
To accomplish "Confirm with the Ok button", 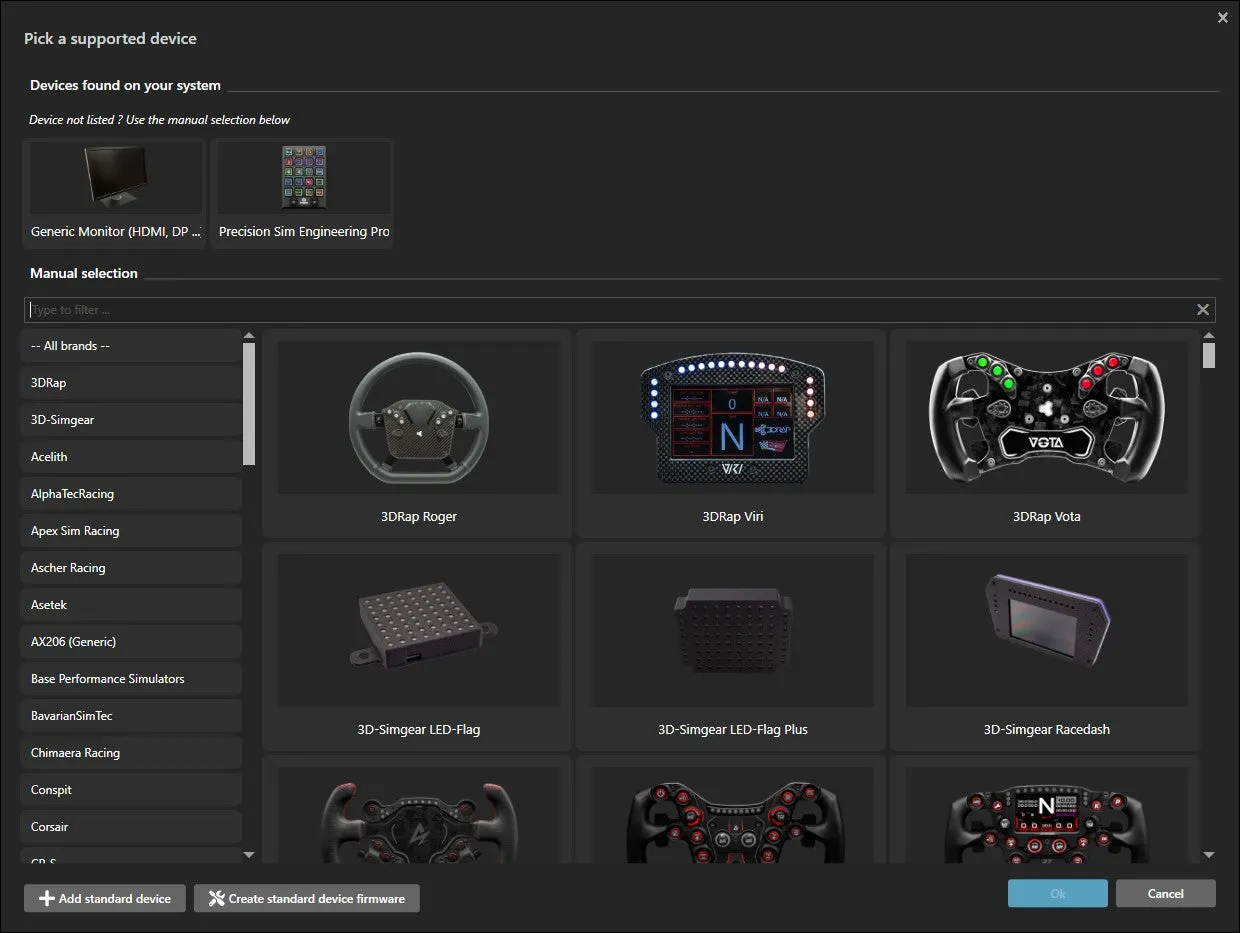I will tap(1058, 893).
